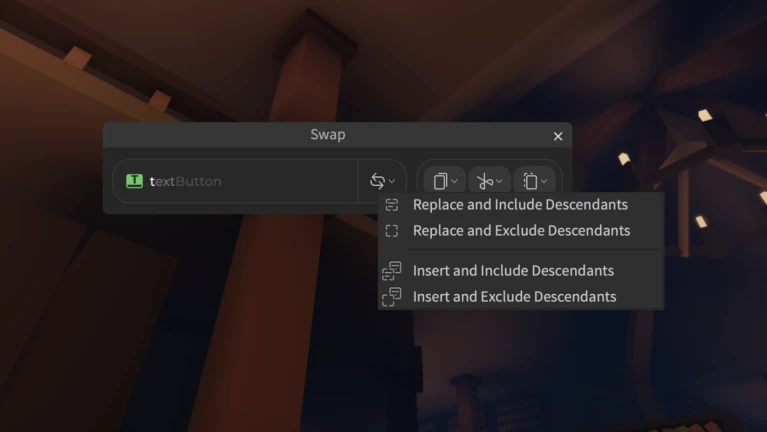
Task: Collapse the swap options dropdown chevron
Action: (392, 182)
